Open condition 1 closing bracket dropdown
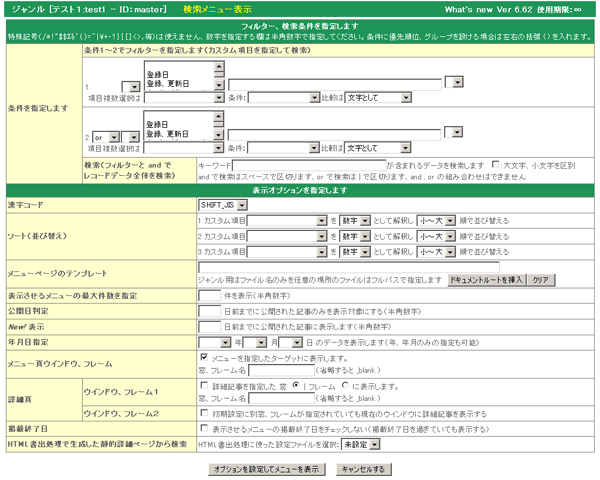Screen dimensions: 600x480 click(x=454, y=82)
